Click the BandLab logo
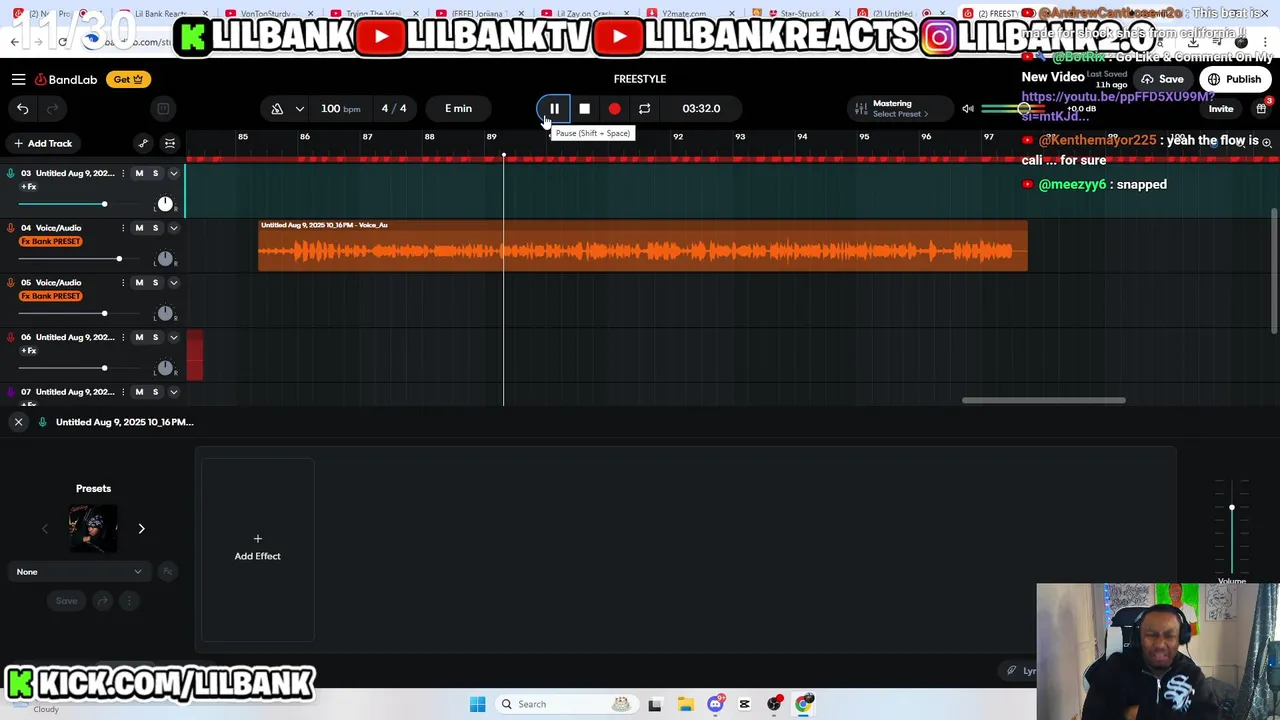 (67, 79)
